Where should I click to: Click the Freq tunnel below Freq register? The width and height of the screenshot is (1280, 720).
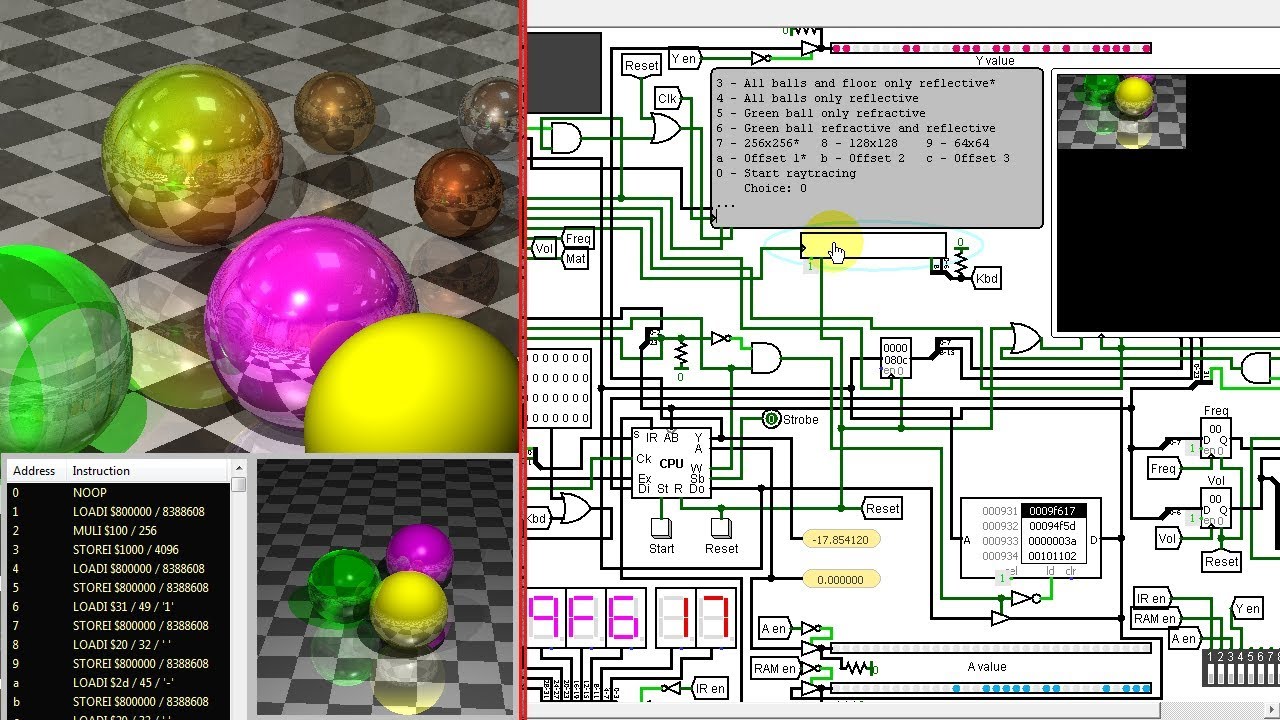tap(1165, 468)
